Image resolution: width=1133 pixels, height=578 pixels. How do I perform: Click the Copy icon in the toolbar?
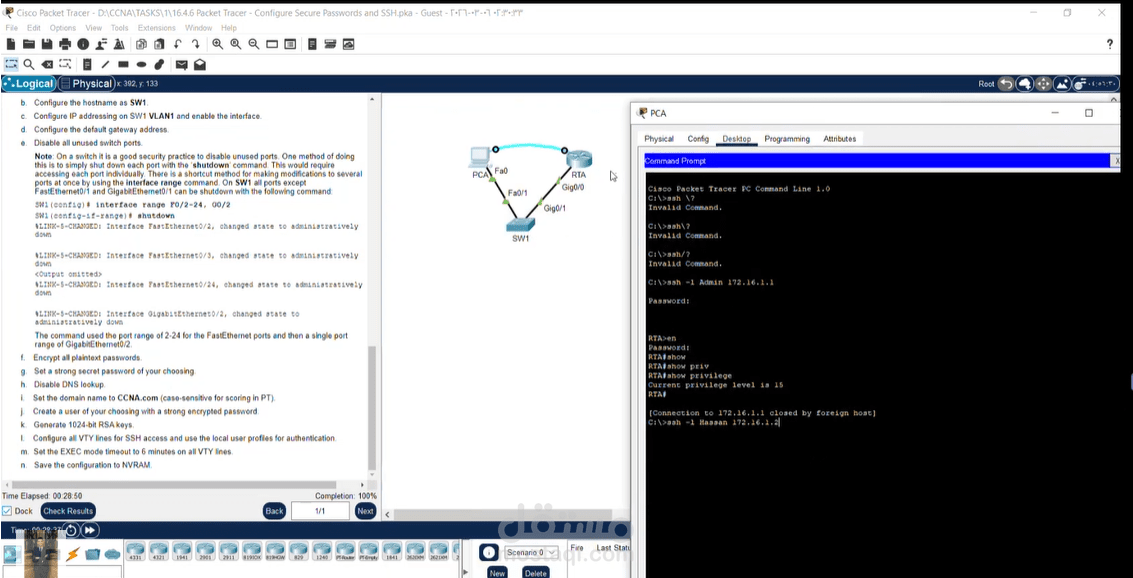coord(141,44)
